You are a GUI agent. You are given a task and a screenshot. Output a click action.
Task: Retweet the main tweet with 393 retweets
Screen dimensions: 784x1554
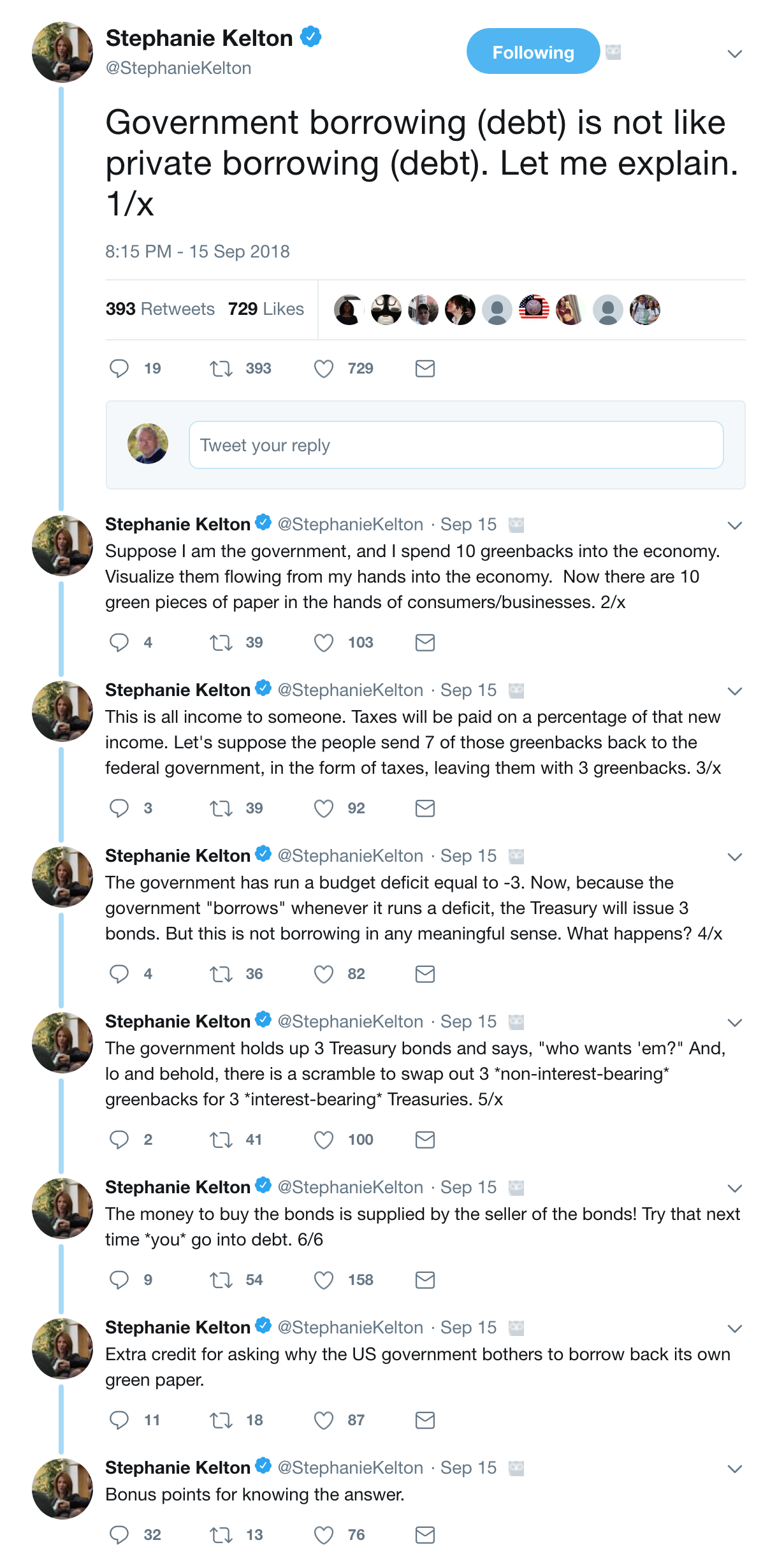coord(221,368)
